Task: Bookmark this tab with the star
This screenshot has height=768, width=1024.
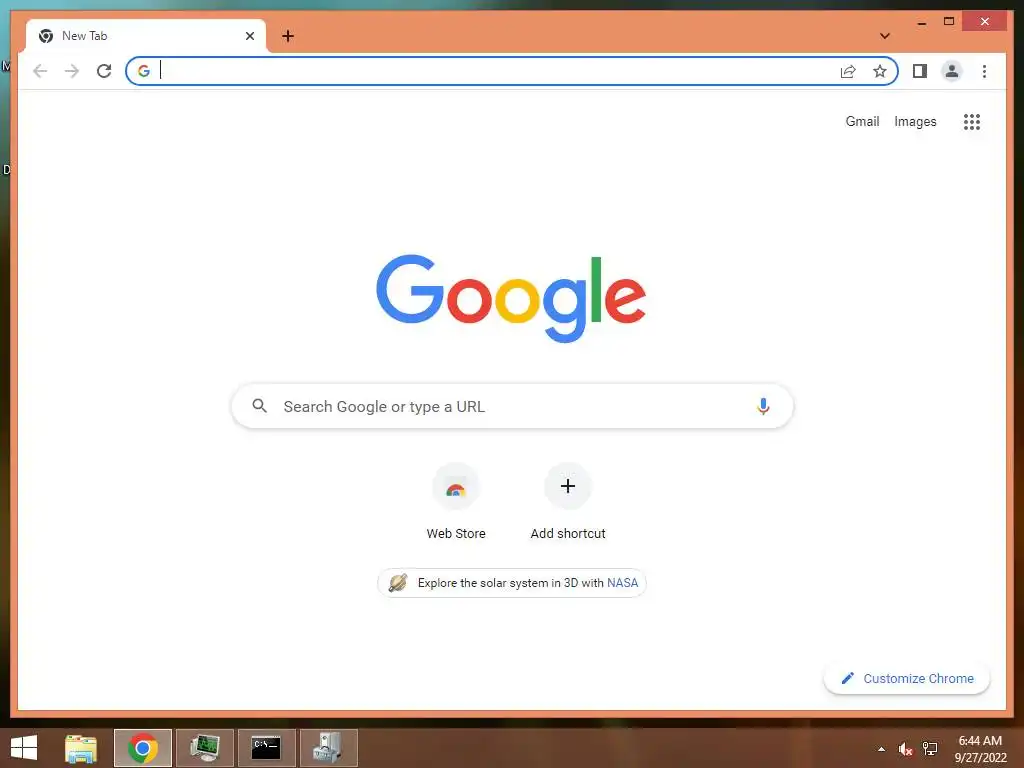Action: (880, 71)
